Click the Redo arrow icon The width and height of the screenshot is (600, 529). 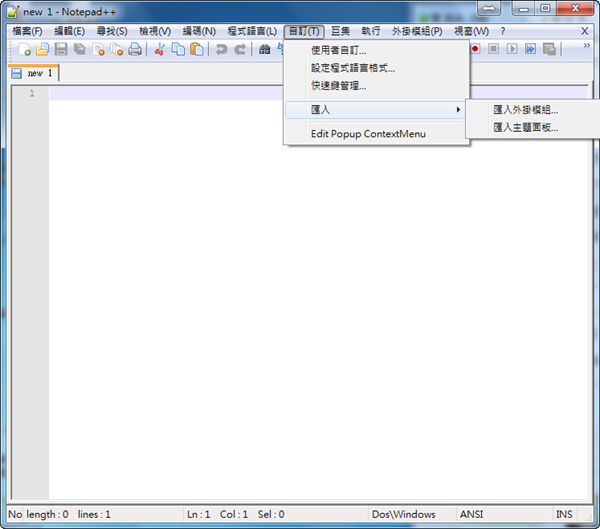click(240, 49)
